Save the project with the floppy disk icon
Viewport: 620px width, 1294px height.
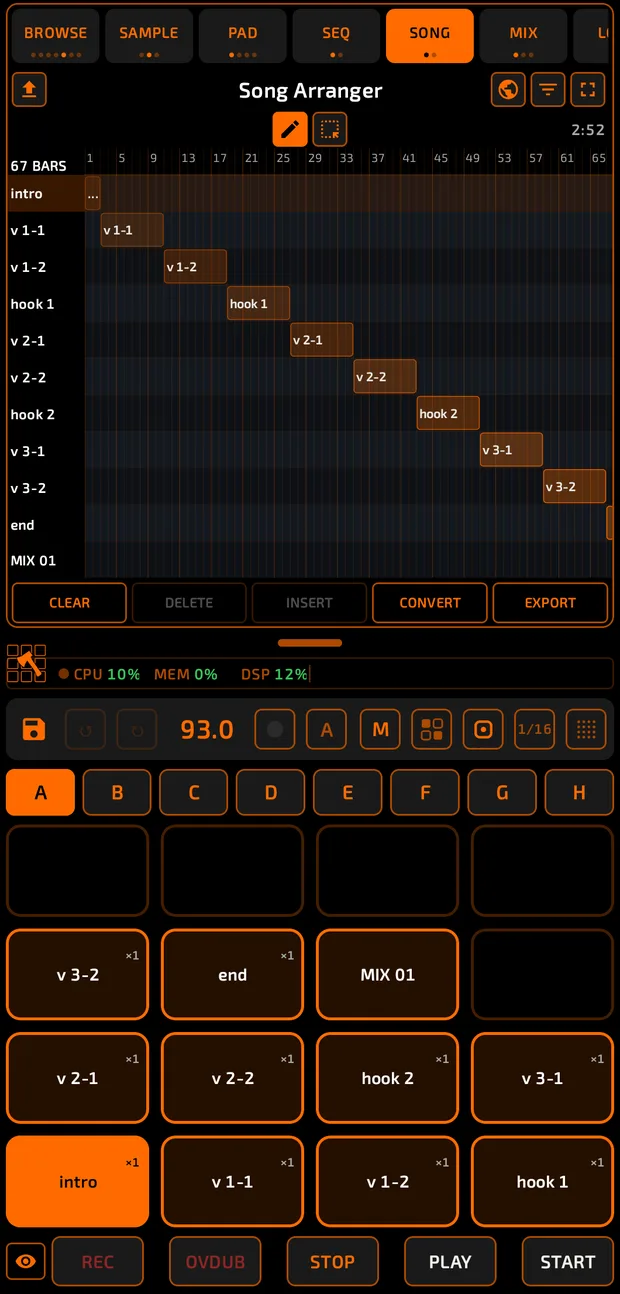34,729
